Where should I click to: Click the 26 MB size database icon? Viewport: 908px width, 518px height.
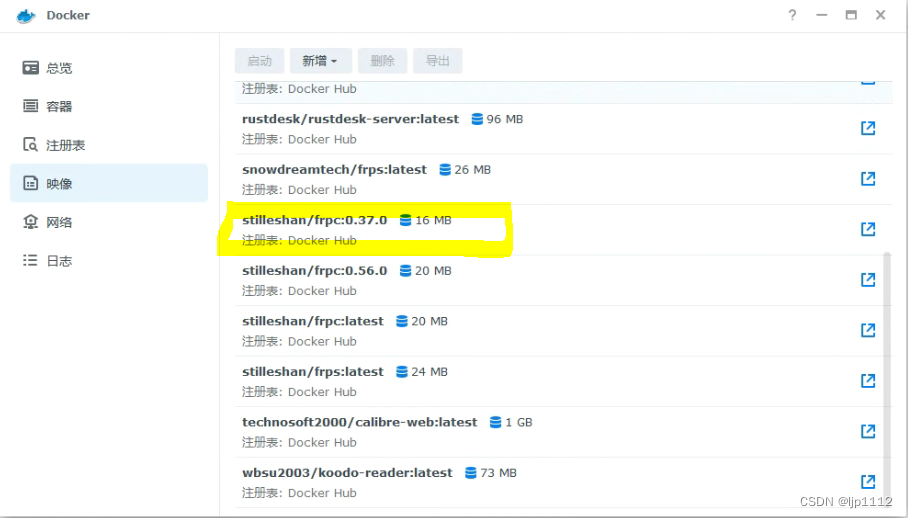[x=445, y=170]
